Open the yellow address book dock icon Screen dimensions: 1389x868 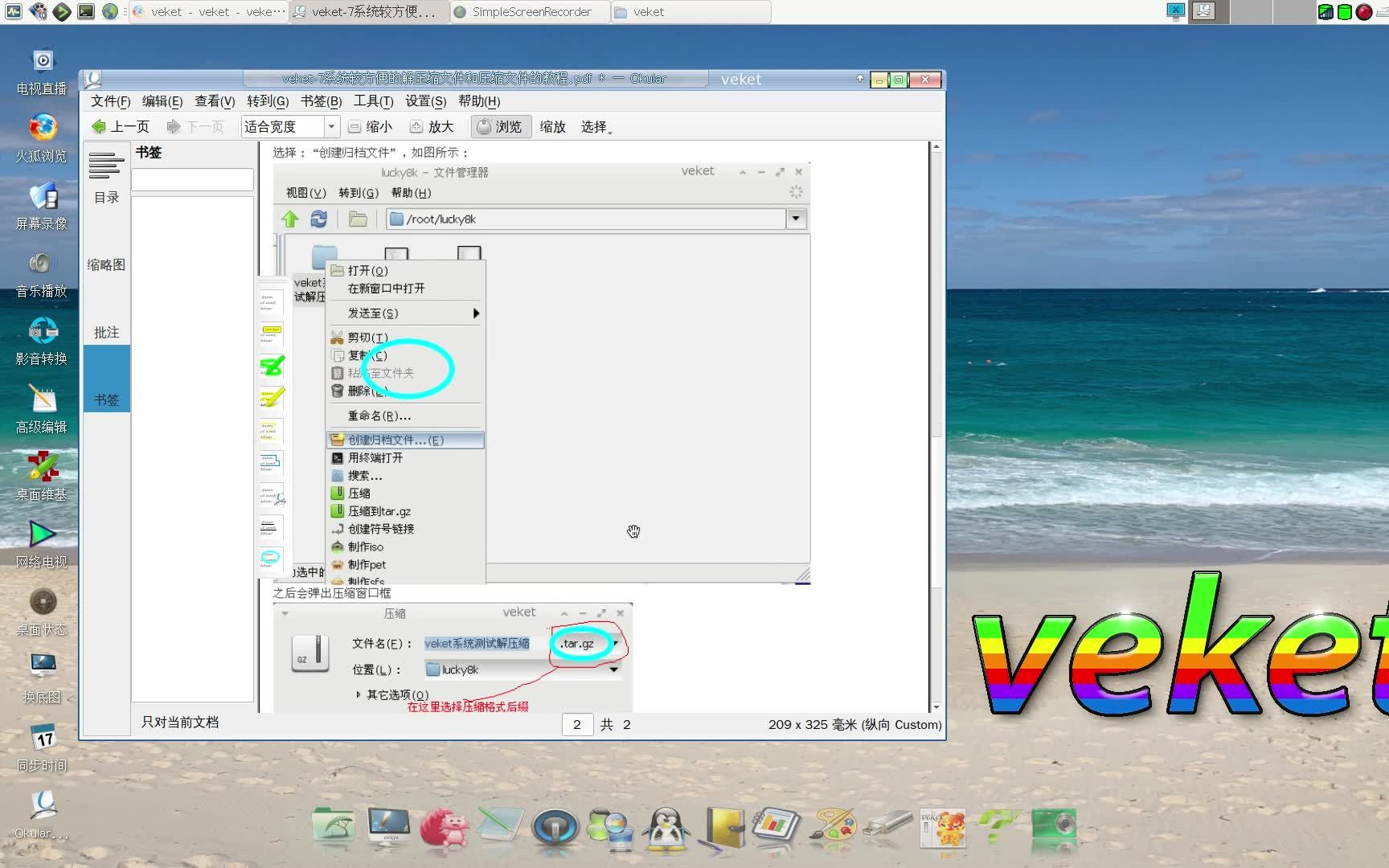[x=723, y=828]
